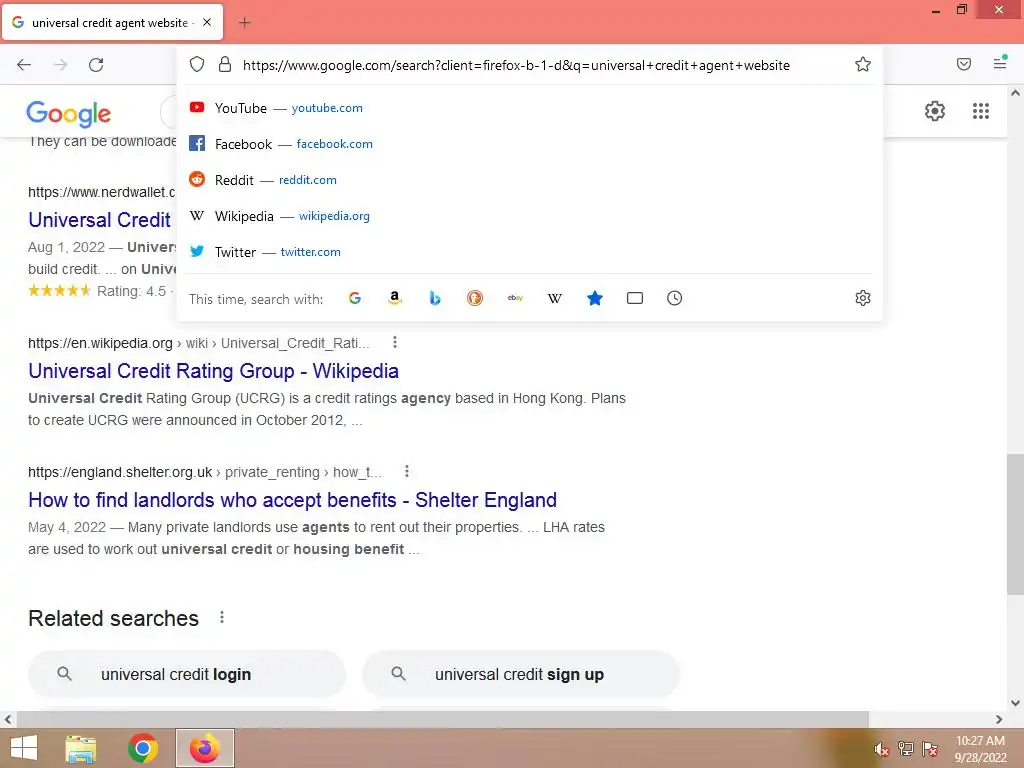Open options for the Wikipedia result
The width and height of the screenshot is (1024, 768).
(394, 342)
